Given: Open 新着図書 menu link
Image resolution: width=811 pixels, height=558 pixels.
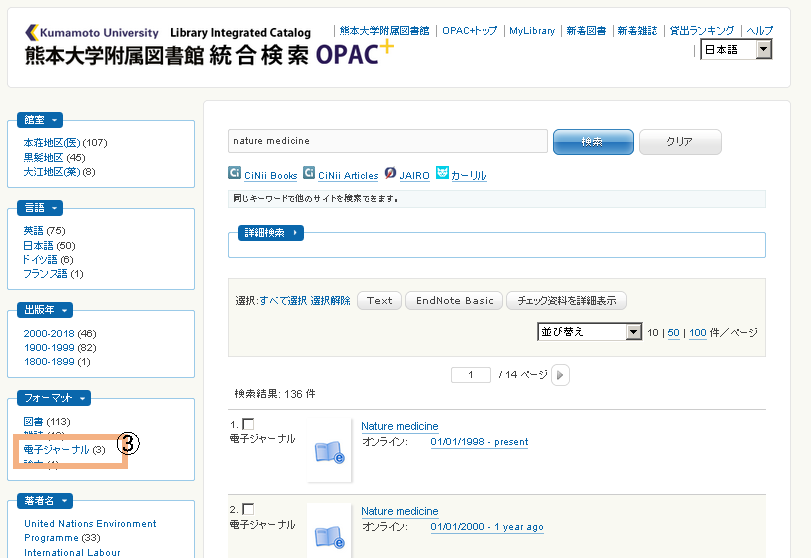Looking at the screenshot, I should coord(586,31).
